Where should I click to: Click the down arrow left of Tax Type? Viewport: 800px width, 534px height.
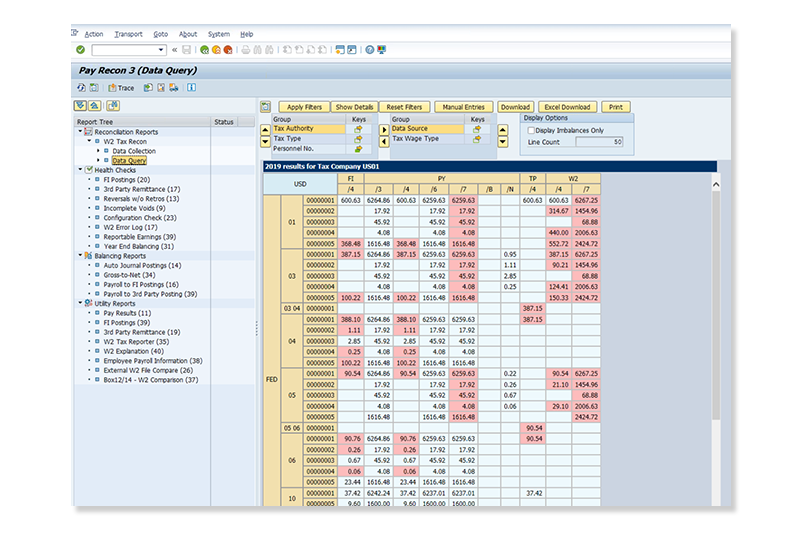point(265,141)
